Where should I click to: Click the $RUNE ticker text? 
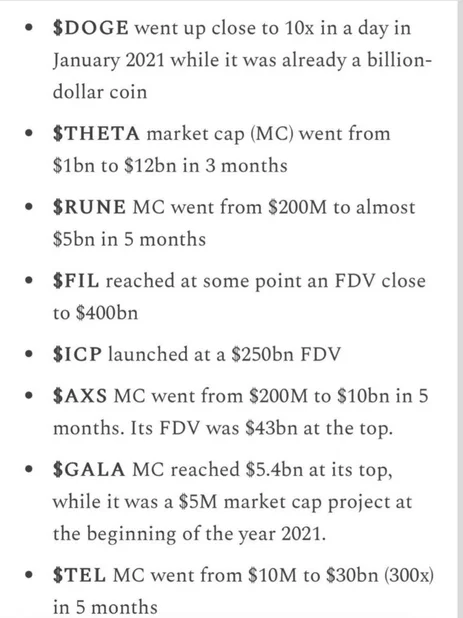(89, 207)
